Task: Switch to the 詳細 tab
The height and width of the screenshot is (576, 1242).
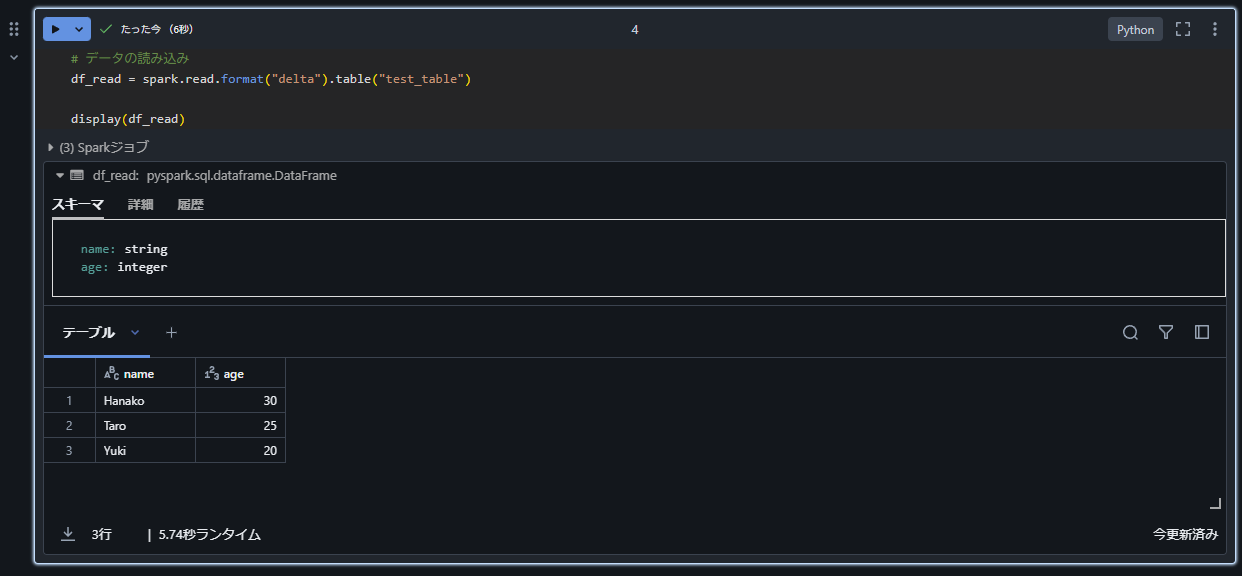Action: click(x=140, y=204)
